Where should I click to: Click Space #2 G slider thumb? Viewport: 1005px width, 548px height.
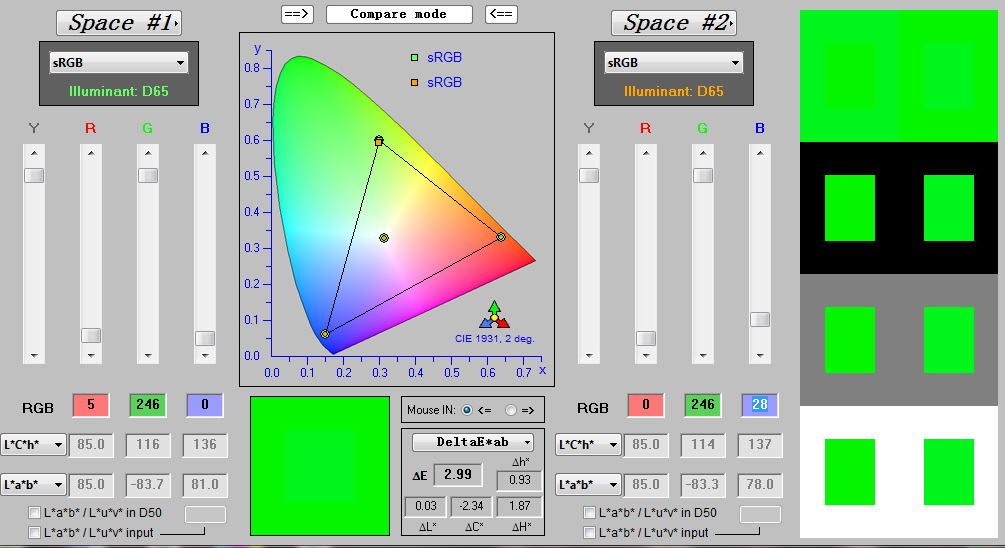[x=703, y=176]
